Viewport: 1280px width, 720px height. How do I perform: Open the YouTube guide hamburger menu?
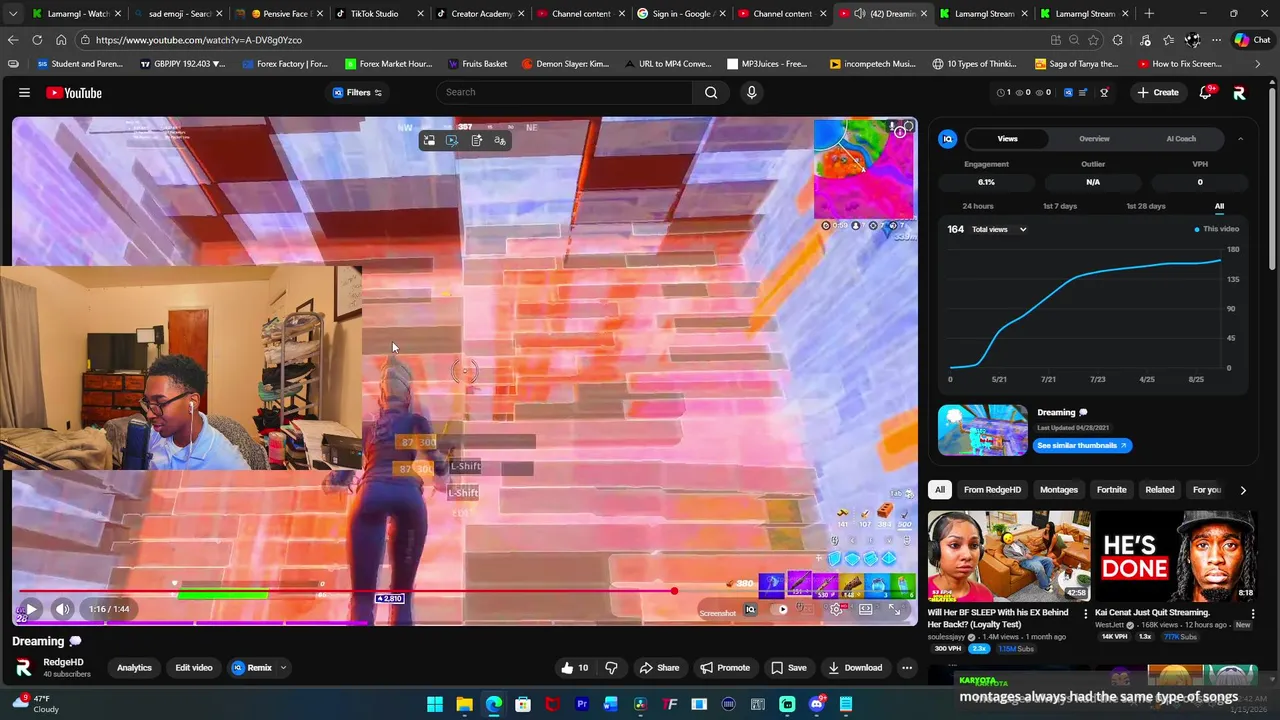pyautogui.click(x=24, y=92)
